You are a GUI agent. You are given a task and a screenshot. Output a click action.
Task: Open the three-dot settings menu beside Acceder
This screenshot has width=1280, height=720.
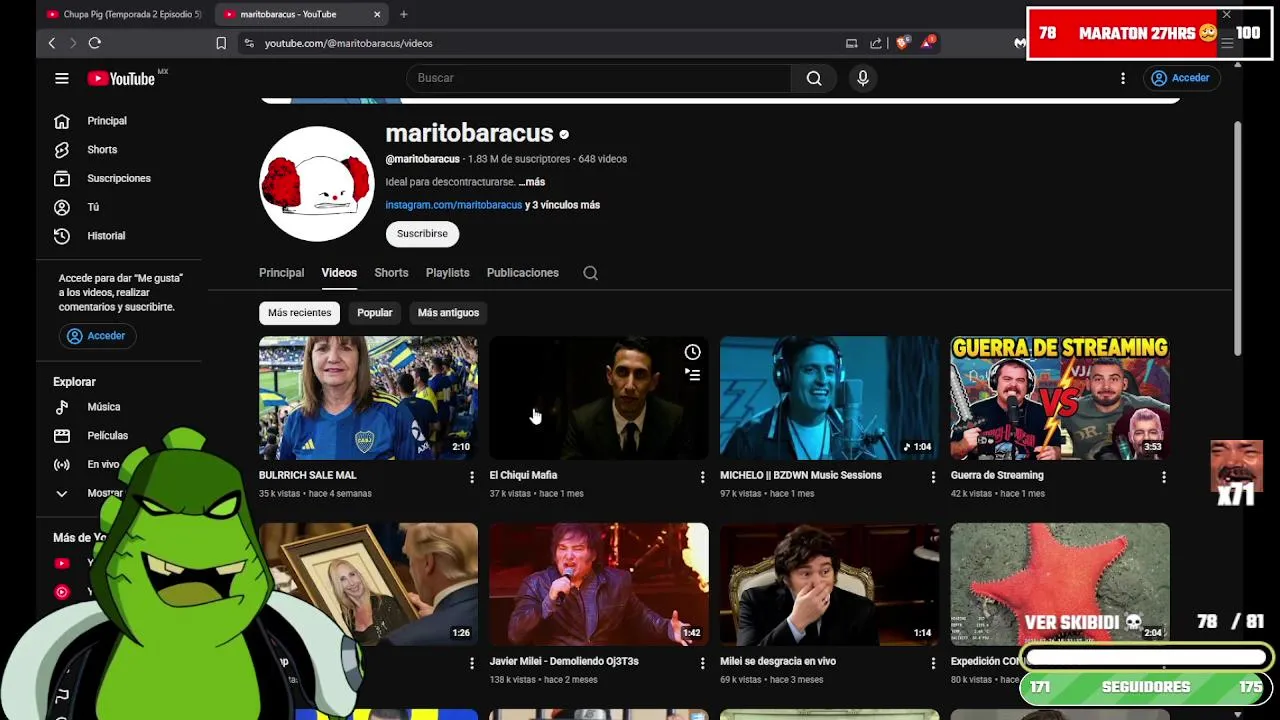1123,78
